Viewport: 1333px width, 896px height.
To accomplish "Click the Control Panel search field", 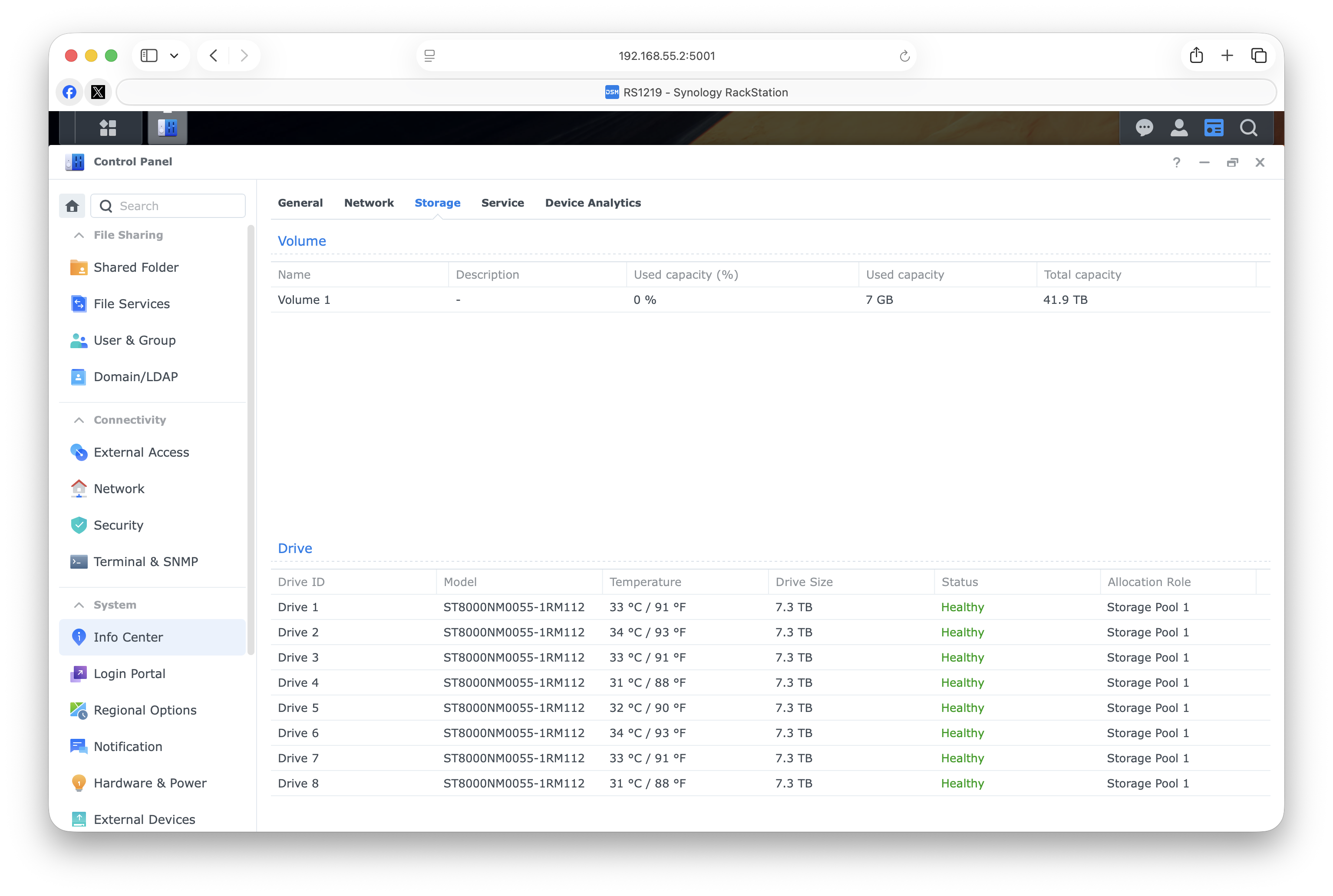I will tap(168, 206).
